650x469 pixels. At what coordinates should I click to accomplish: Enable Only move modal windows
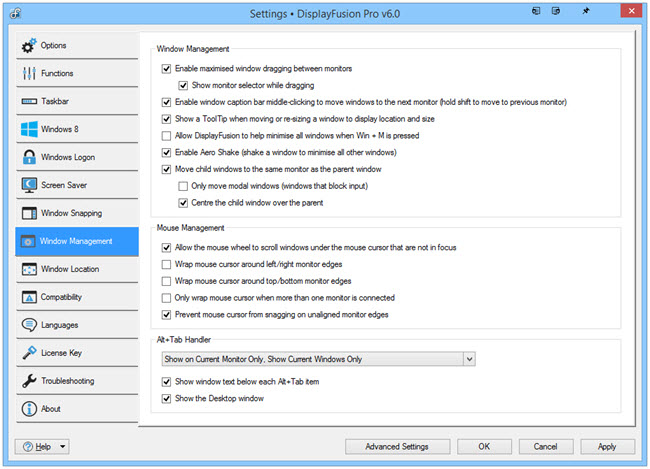(183, 186)
